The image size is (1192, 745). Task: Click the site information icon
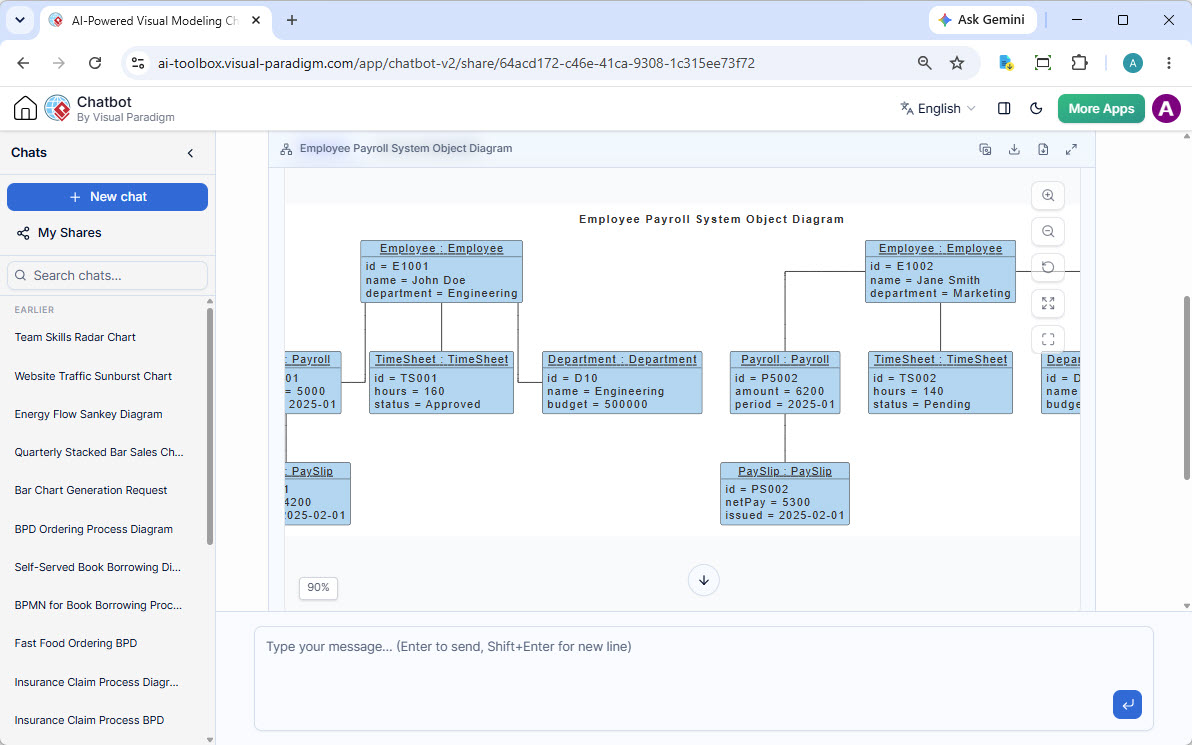(x=138, y=63)
